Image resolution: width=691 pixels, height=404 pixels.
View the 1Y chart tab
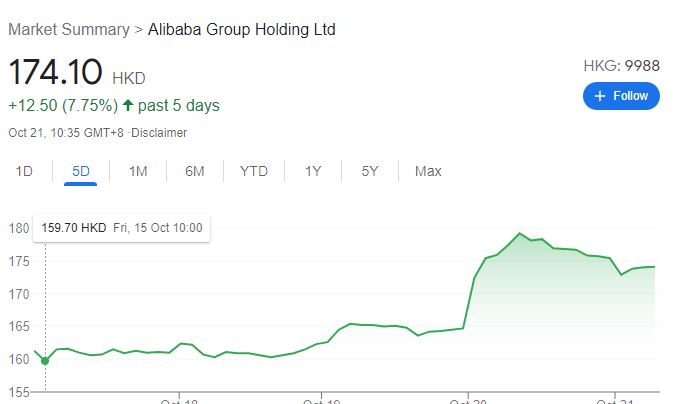pyautogui.click(x=313, y=171)
